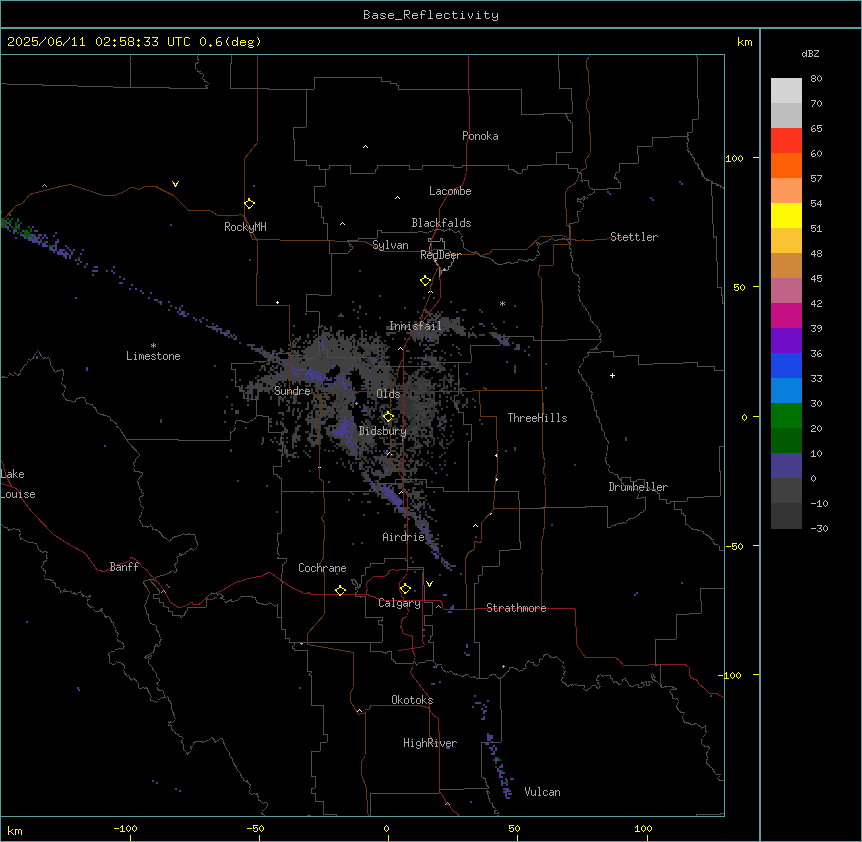Viewport: 862px width, 842px height.
Task: Click the Vulcan label
Action: pyautogui.click(x=543, y=792)
